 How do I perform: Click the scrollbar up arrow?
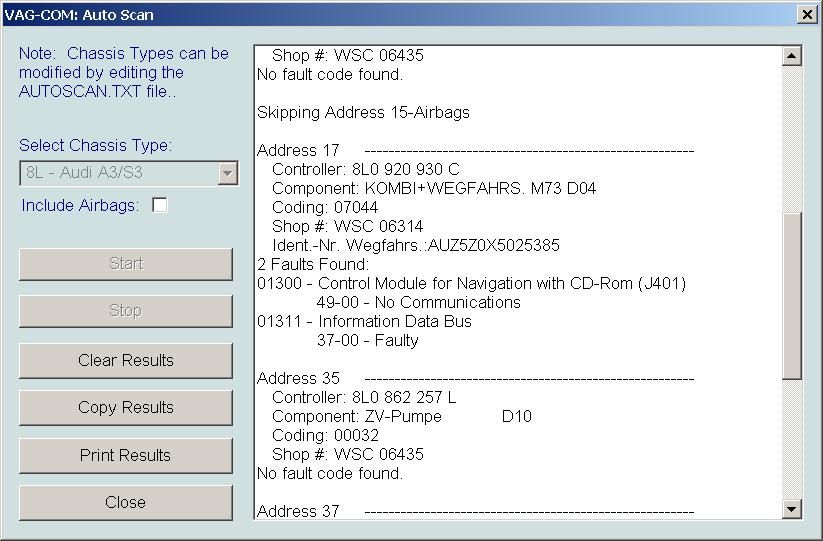click(792, 56)
